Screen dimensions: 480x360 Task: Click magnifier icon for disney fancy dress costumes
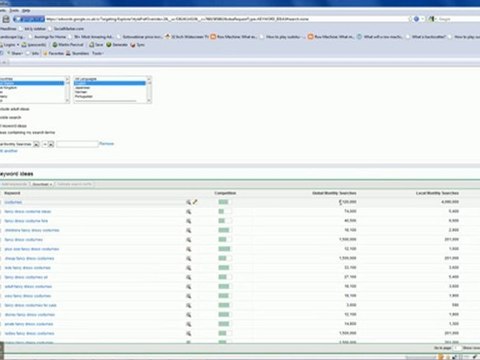tap(189, 315)
